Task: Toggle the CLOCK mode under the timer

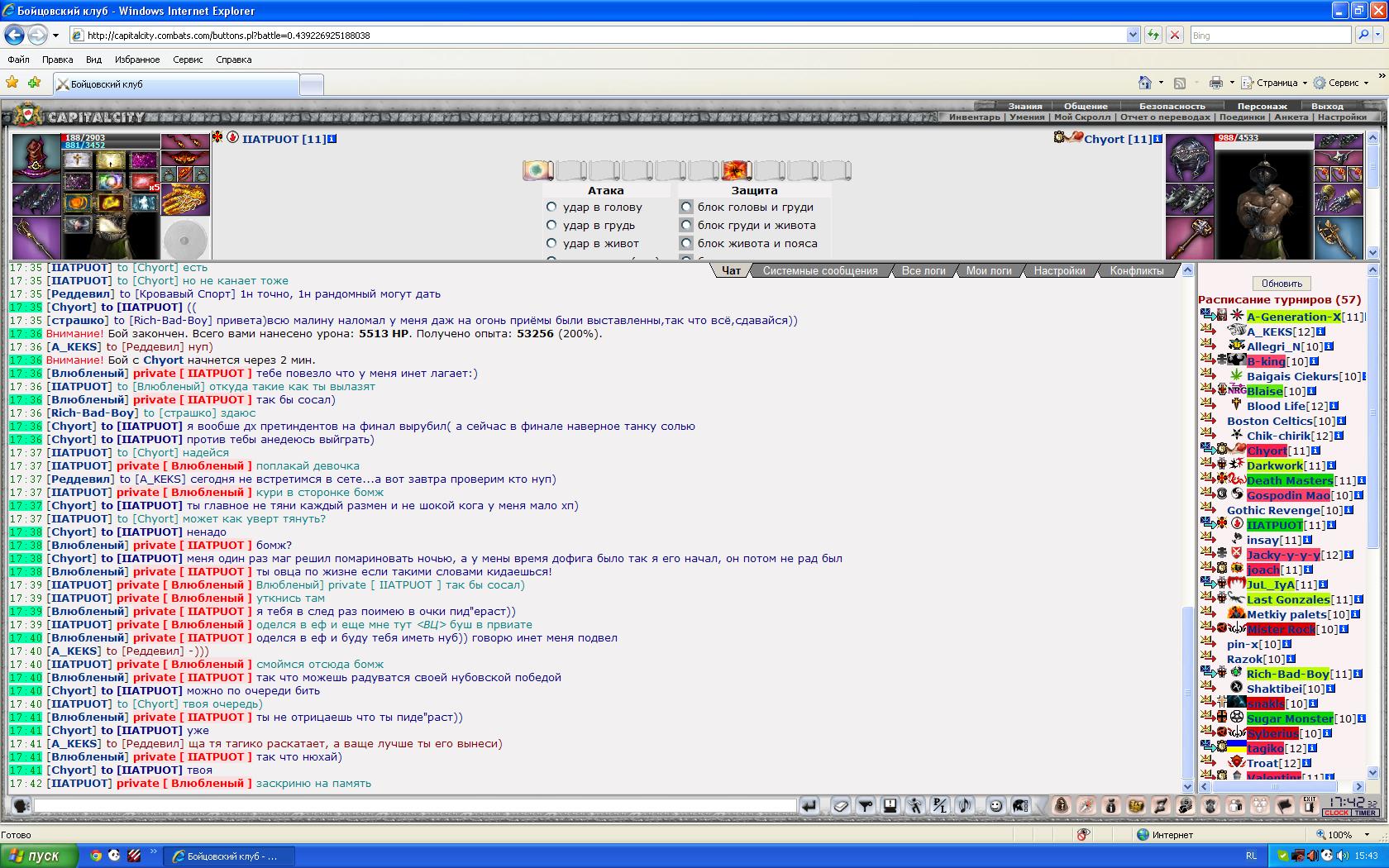Action: (x=1336, y=813)
